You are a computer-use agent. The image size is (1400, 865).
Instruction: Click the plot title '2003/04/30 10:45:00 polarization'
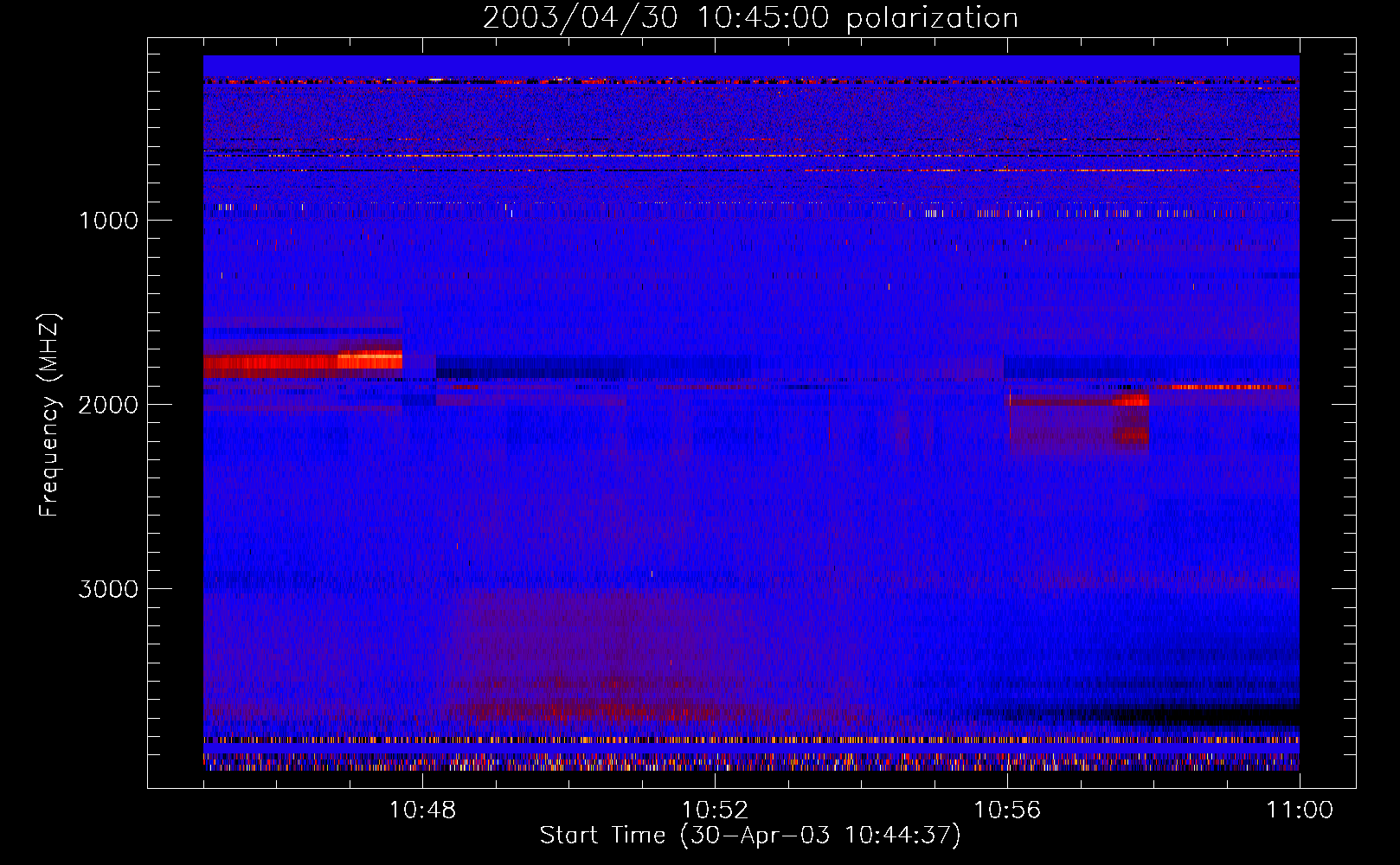(x=750, y=17)
